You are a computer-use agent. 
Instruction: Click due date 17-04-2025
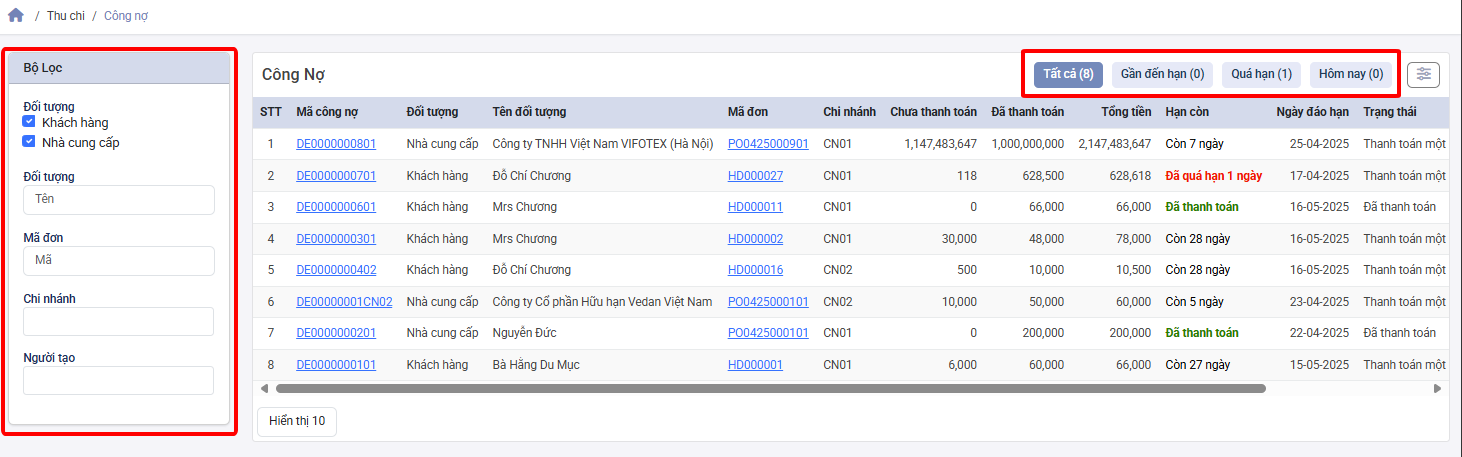[1319, 176]
